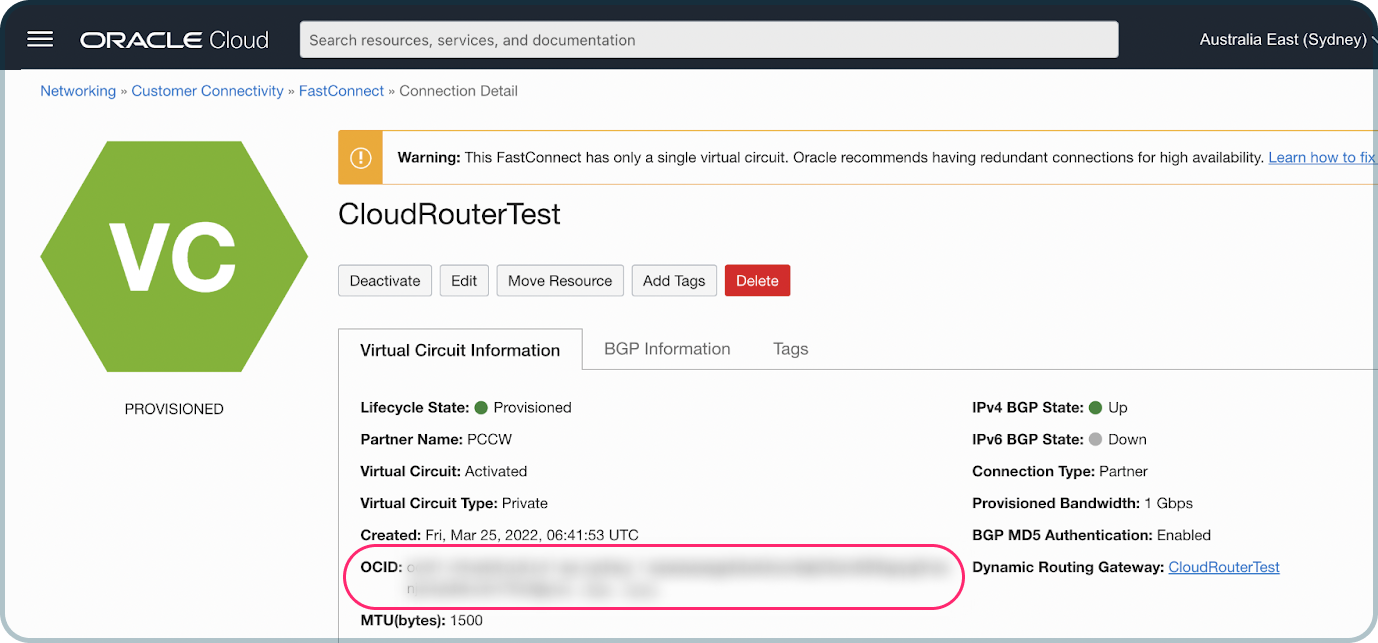Switch to the Tags tab
This screenshot has width=1378, height=643.
pos(790,349)
